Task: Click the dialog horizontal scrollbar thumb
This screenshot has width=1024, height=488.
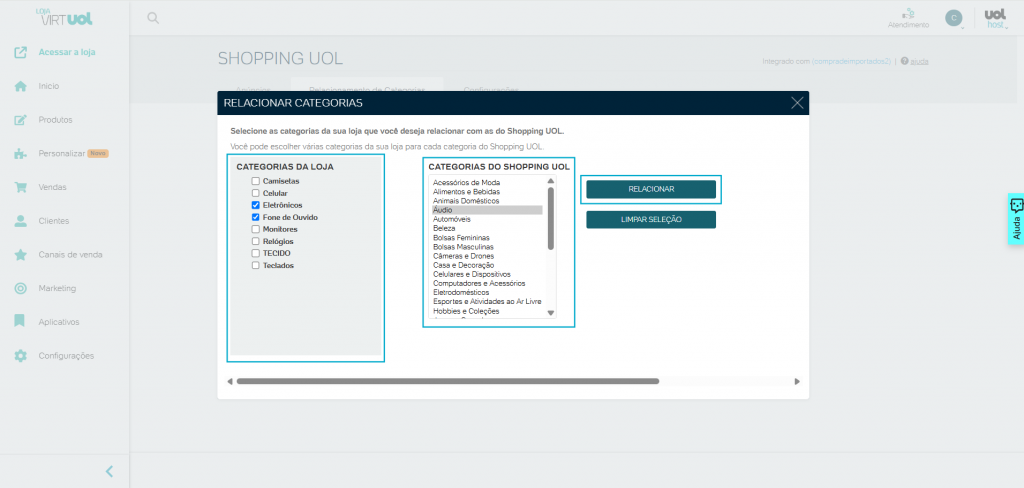Action: [448, 382]
